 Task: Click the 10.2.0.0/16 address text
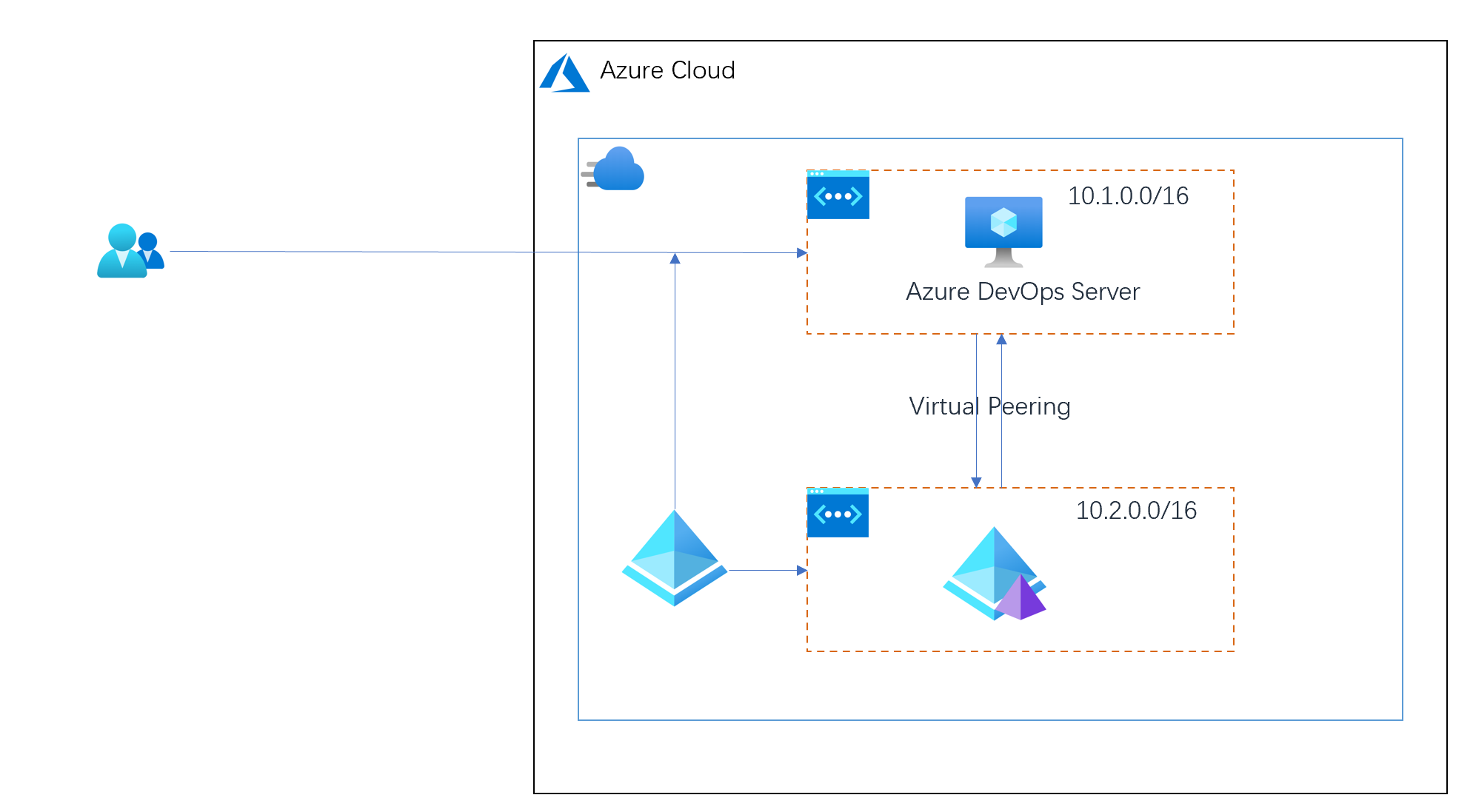(x=1136, y=510)
